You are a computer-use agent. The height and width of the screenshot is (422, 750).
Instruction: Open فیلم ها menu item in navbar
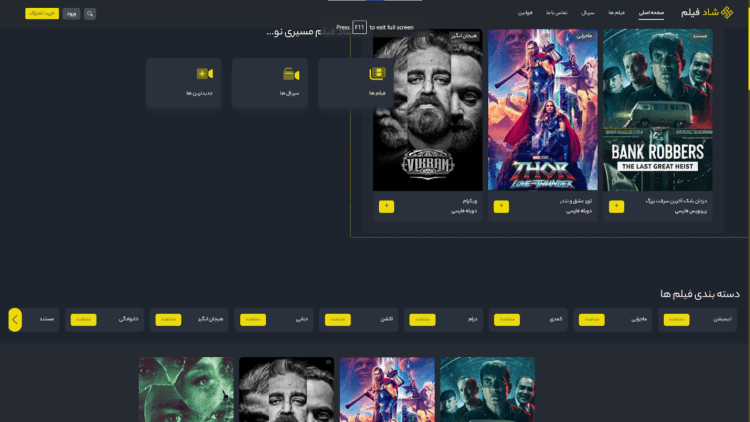(617, 13)
